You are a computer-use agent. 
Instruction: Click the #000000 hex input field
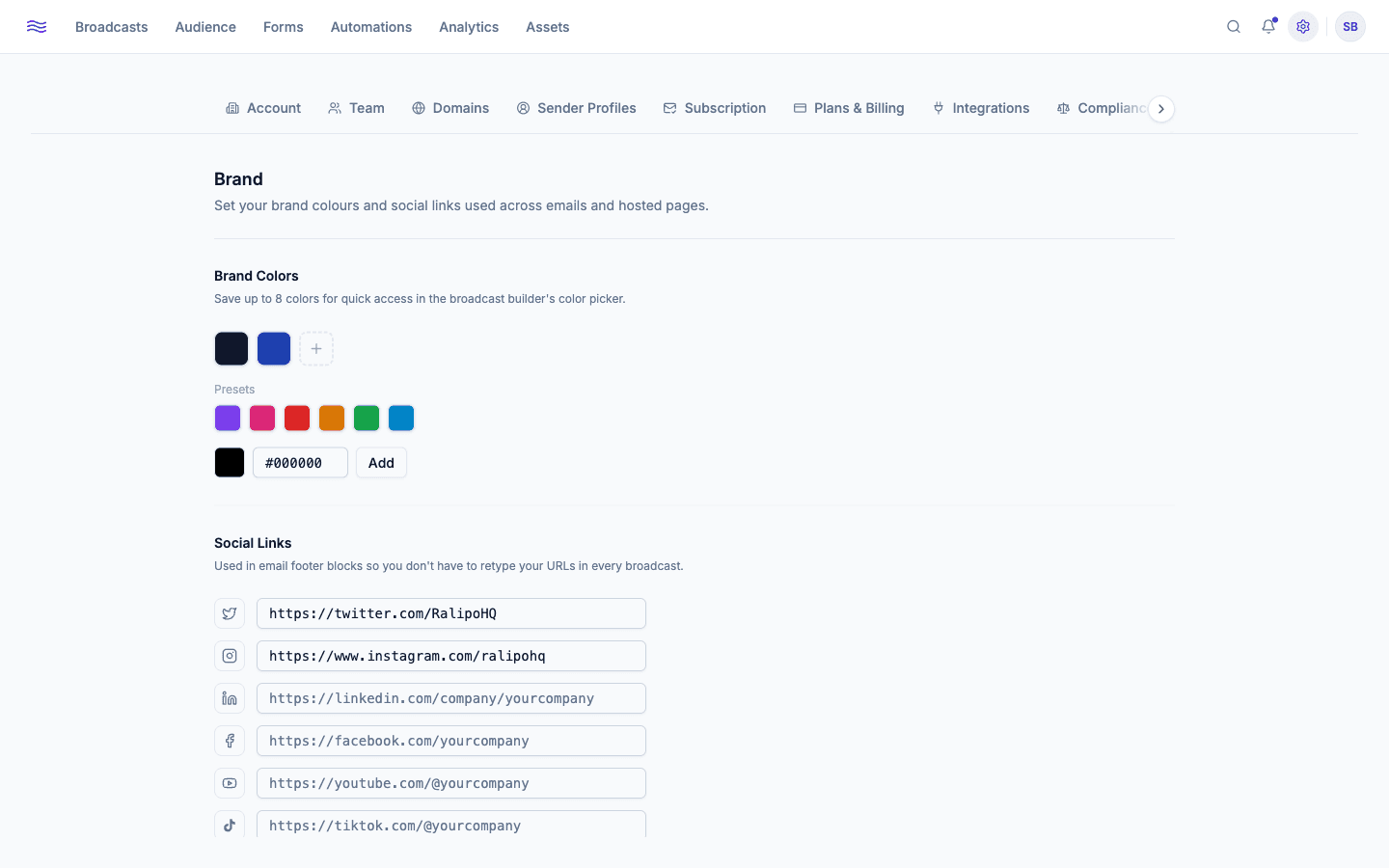coord(300,463)
